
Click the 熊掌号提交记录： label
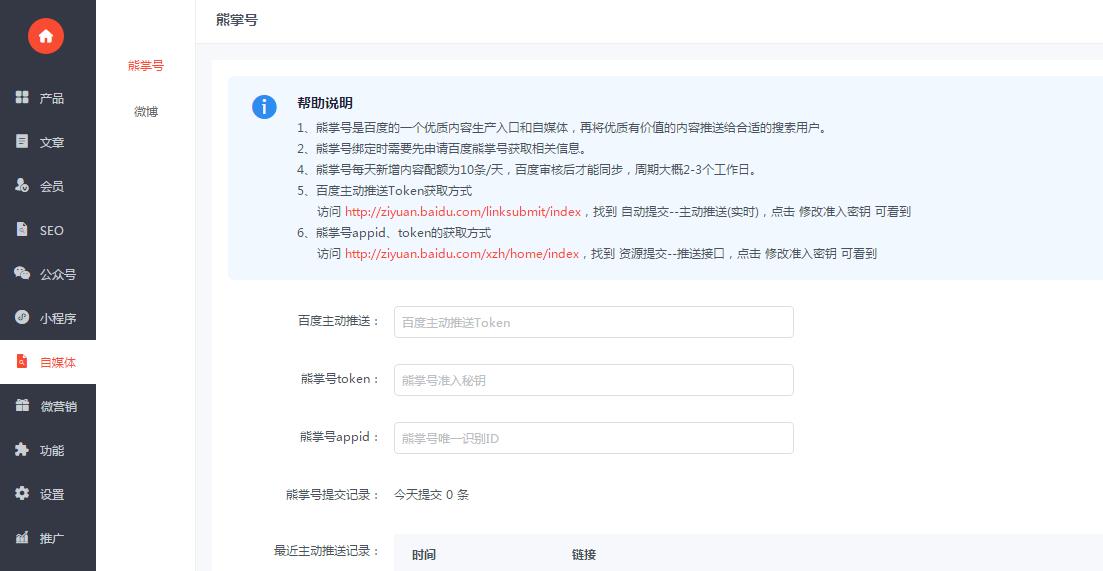[333, 494]
